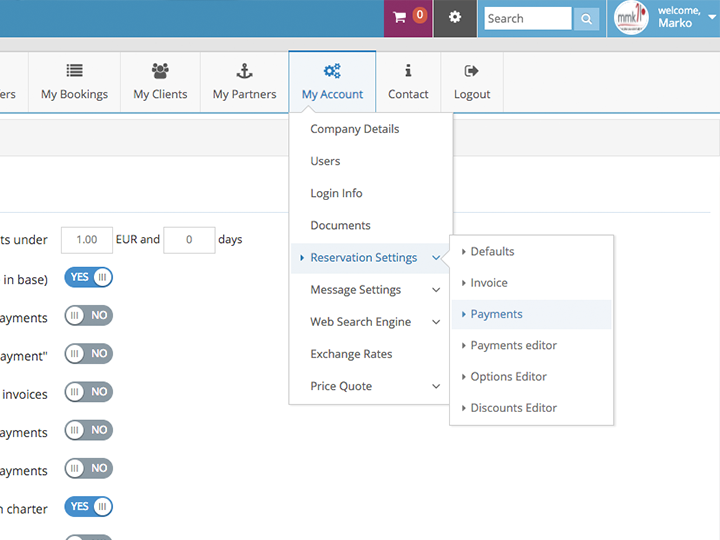
Task: Open the My Bookings tab label
Action: 74,94
